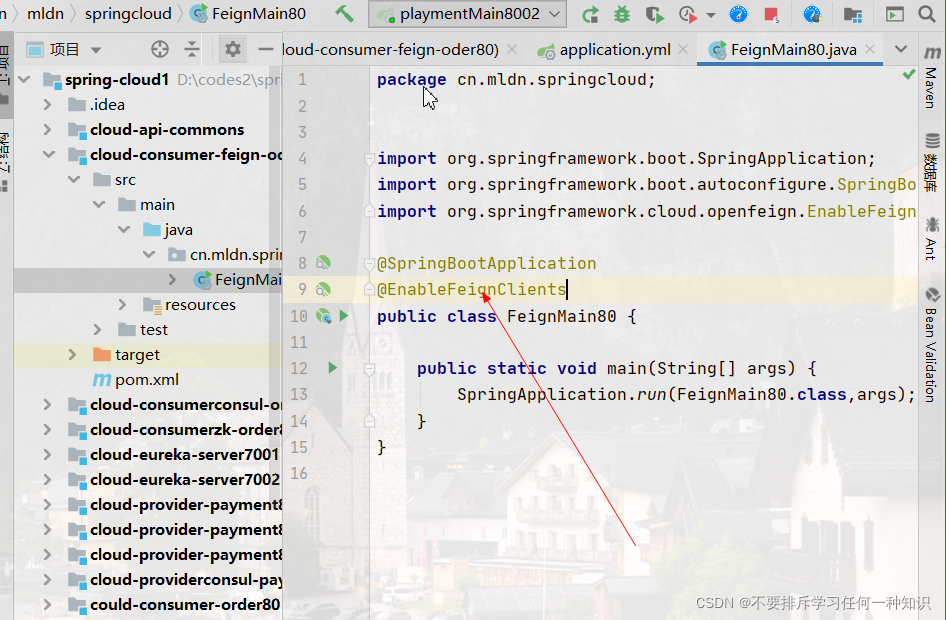The image size is (946, 620).
Task: Open the playmentMain8002 run configuration dropdown
Action: 468,14
